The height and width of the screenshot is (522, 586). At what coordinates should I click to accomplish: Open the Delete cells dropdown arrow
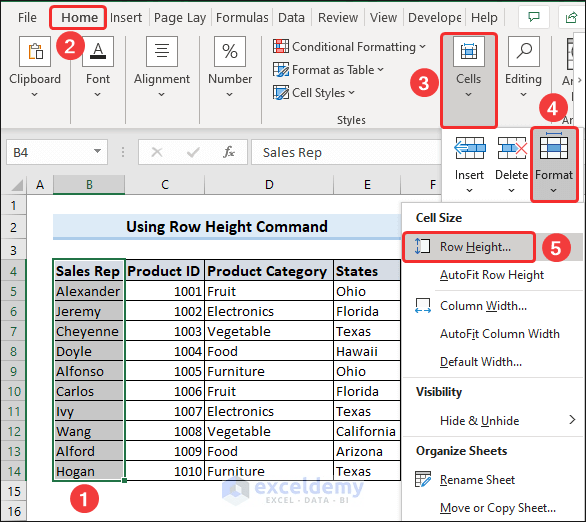click(x=511, y=191)
